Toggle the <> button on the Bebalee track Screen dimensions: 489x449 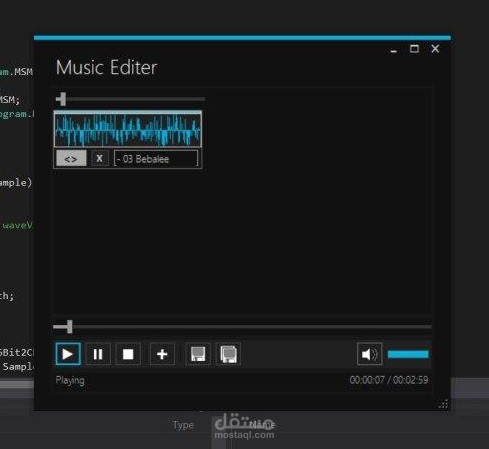click(x=71, y=159)
